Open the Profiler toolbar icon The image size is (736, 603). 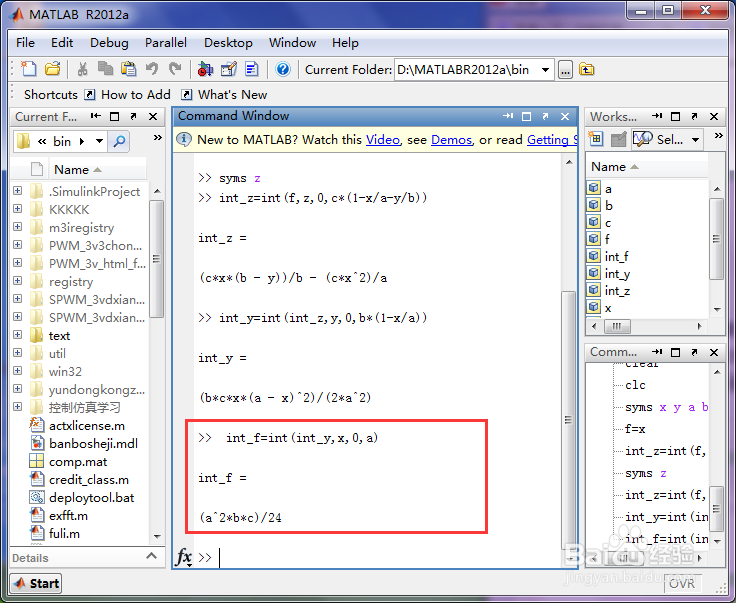252,69
